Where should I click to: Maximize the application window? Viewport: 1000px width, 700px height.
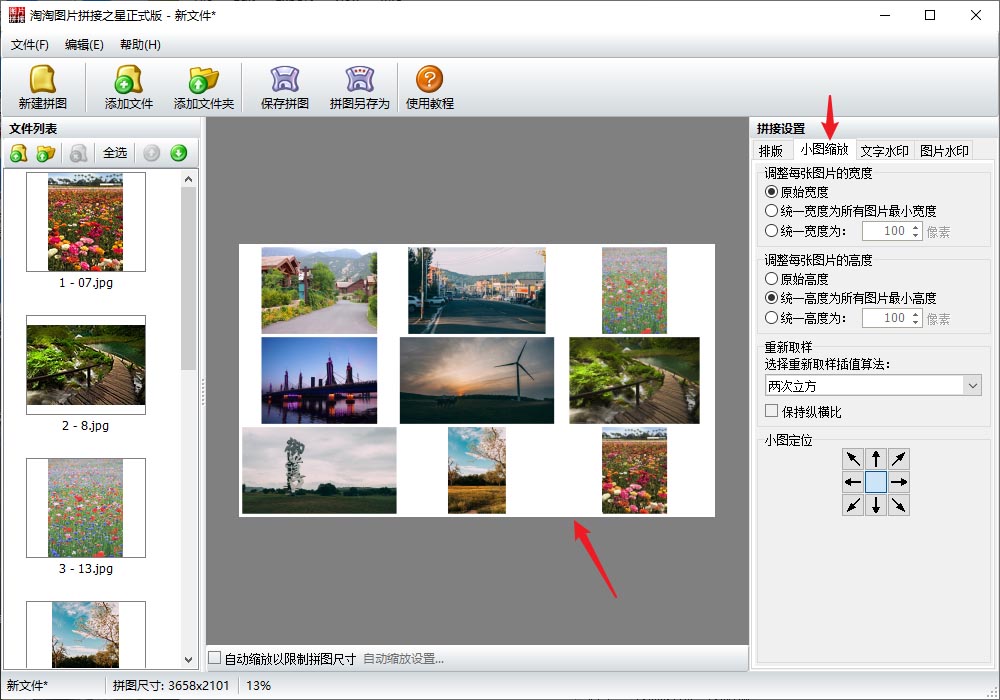(930, 15)
